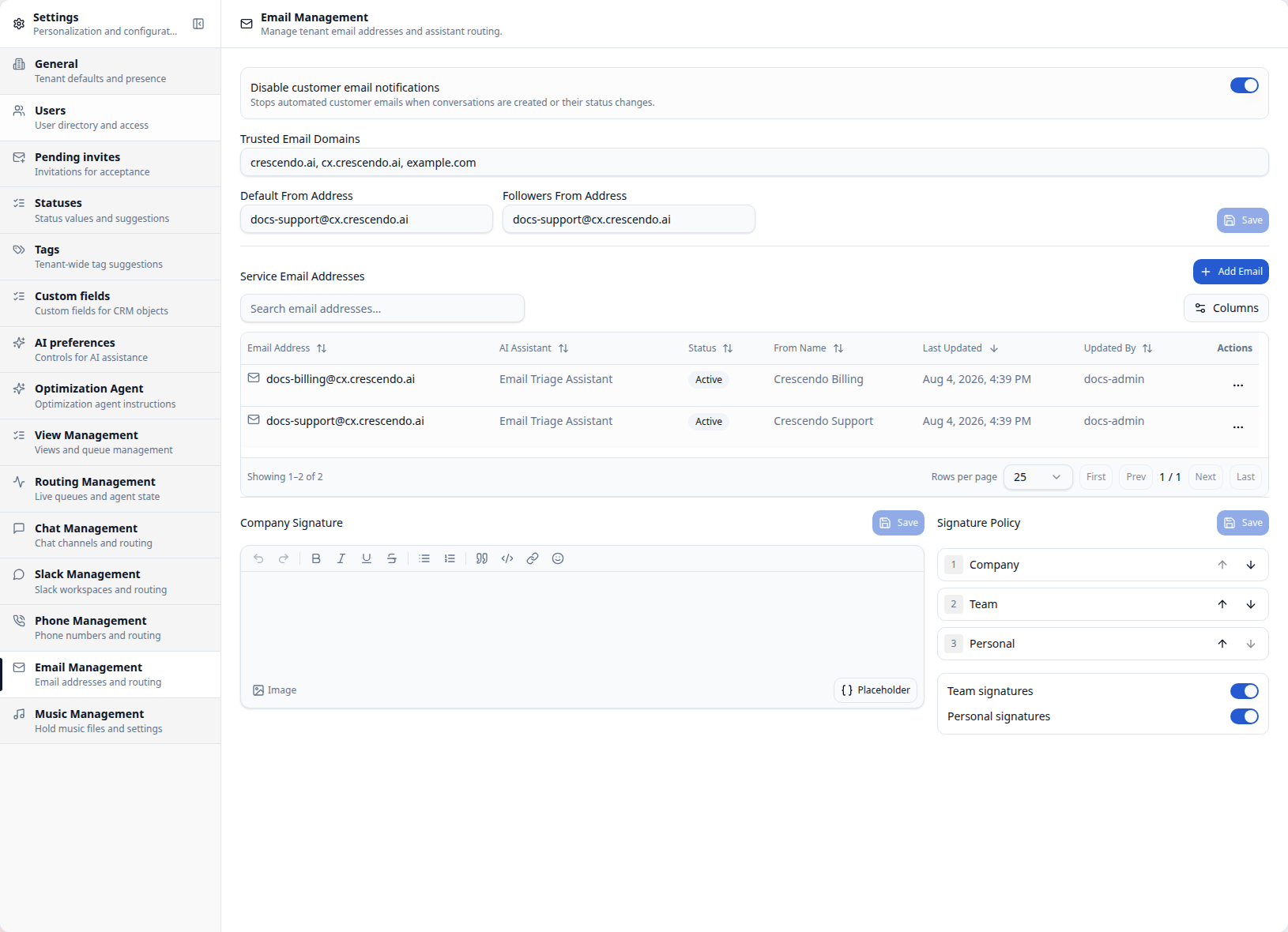Move Team signature up in policy
Viewport: 1288px width, 932px height.
(x=1222, y=604)
